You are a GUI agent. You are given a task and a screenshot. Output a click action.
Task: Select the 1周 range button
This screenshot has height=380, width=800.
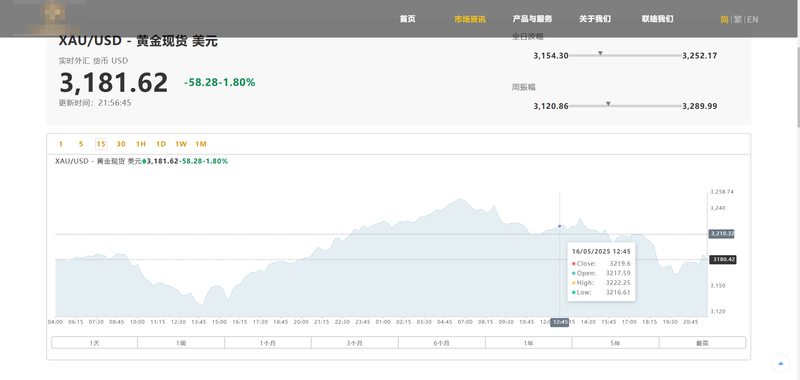[181, 343]
